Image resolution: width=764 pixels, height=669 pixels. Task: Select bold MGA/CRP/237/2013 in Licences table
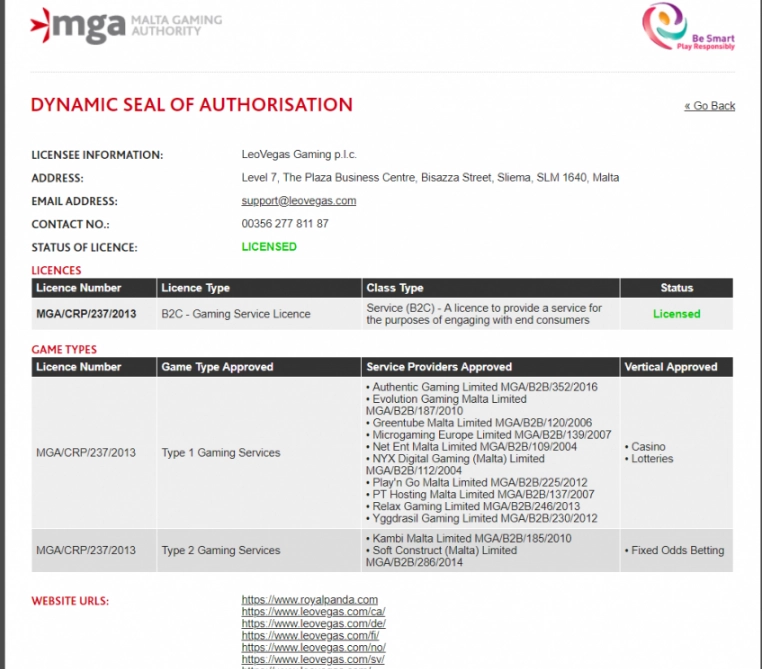(86, 314)
